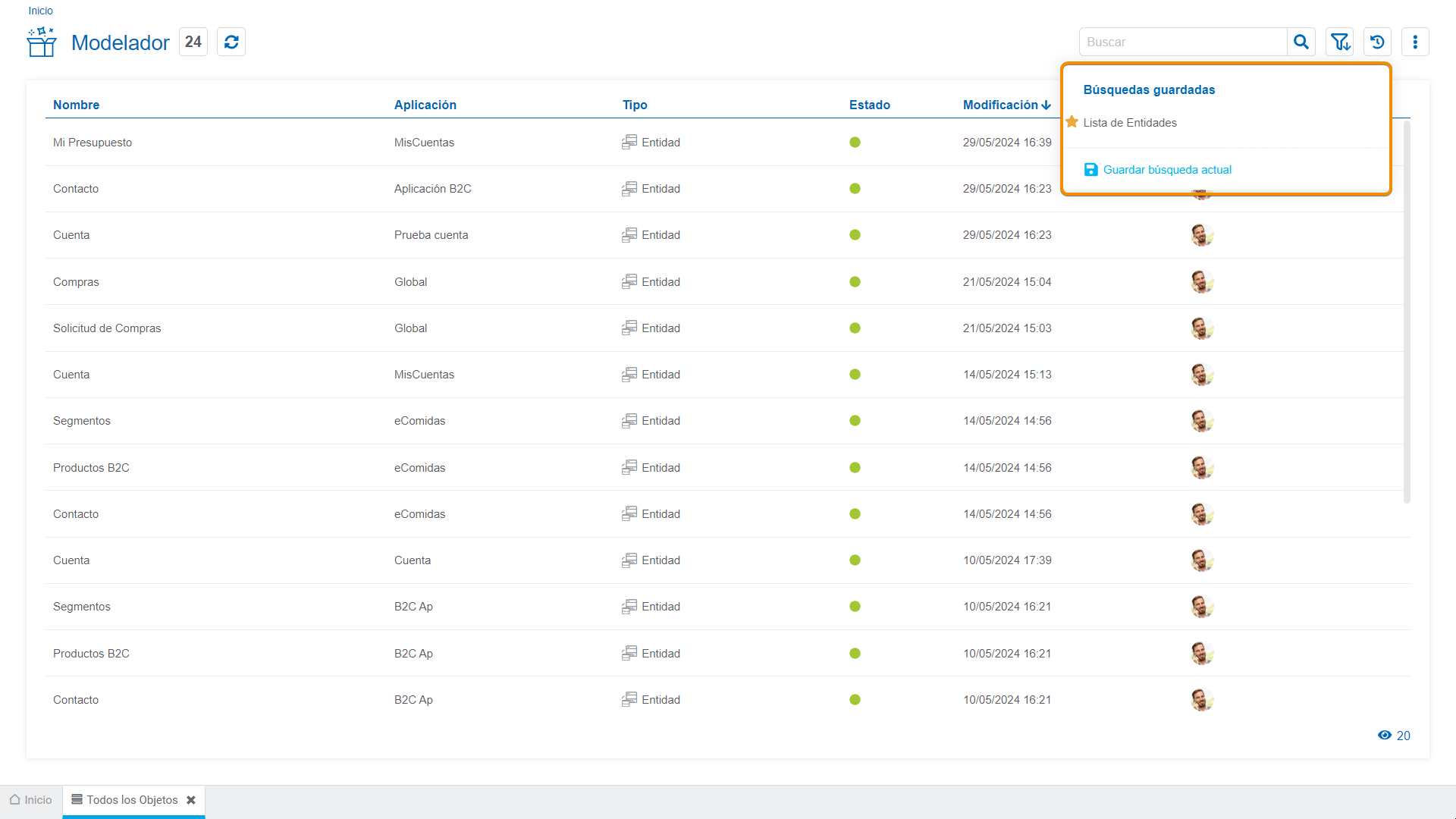Click the search magnifier icon
1456x819 pixels.
1301,42
